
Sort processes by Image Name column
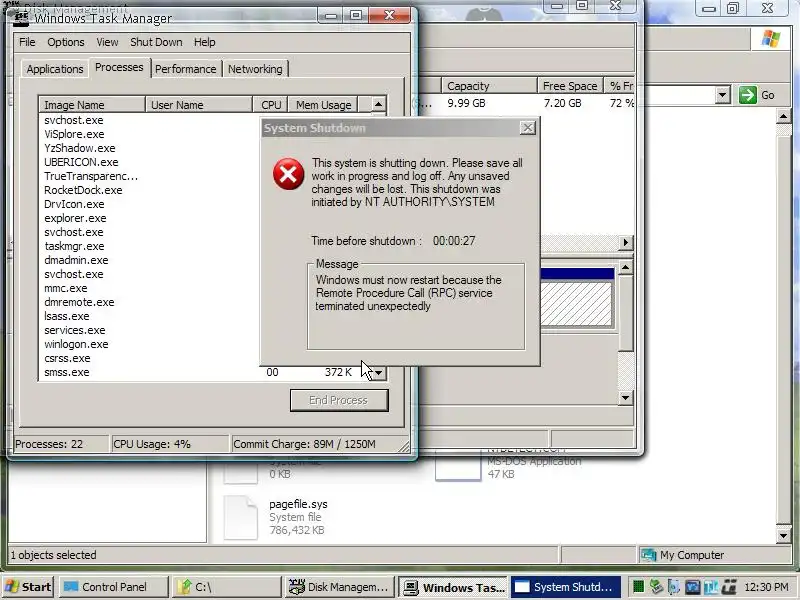coord(92,105)
